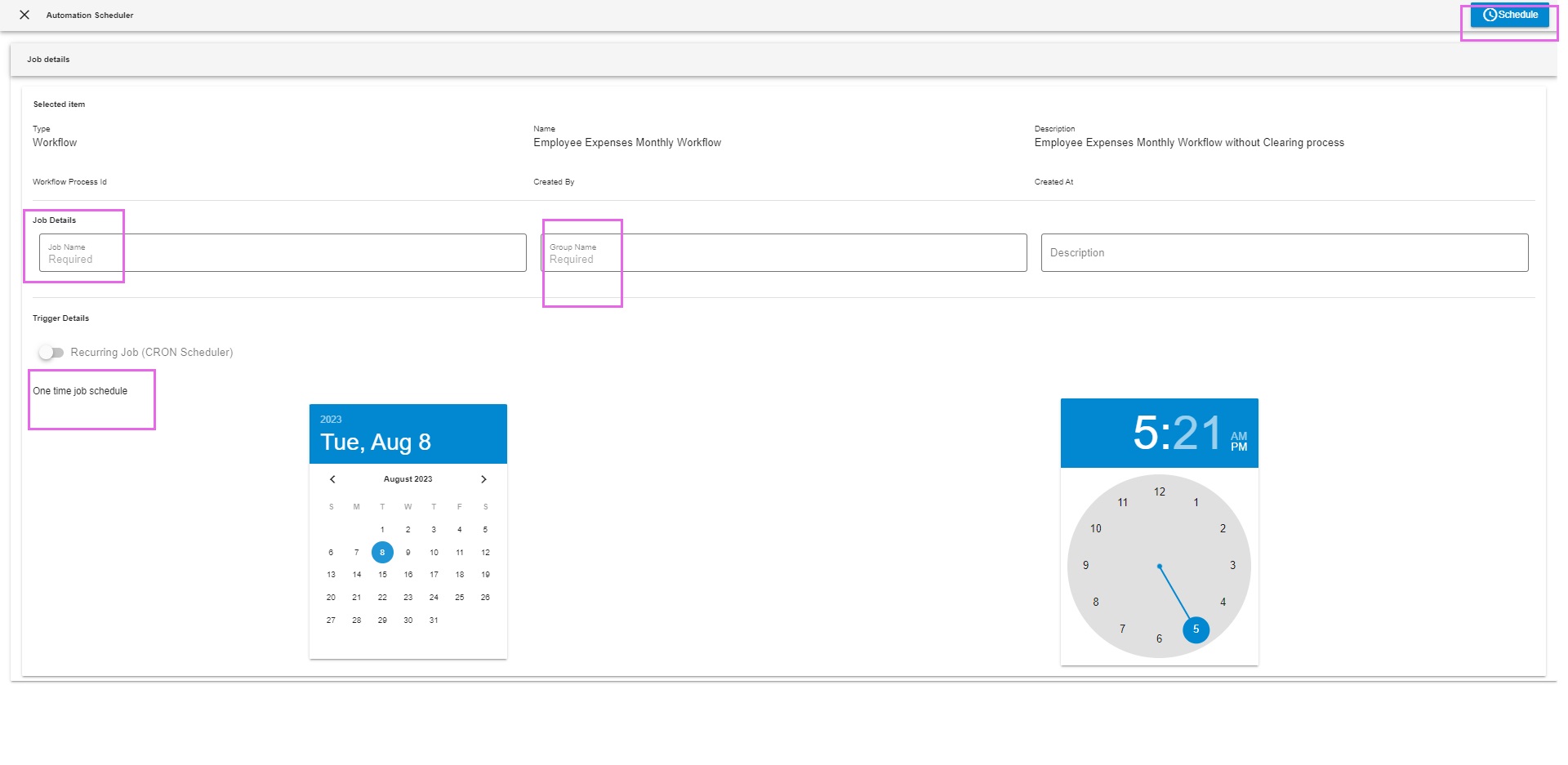1568x765 pixels.
Task: Go to next month in calendar
Action: tap(483, 479)
